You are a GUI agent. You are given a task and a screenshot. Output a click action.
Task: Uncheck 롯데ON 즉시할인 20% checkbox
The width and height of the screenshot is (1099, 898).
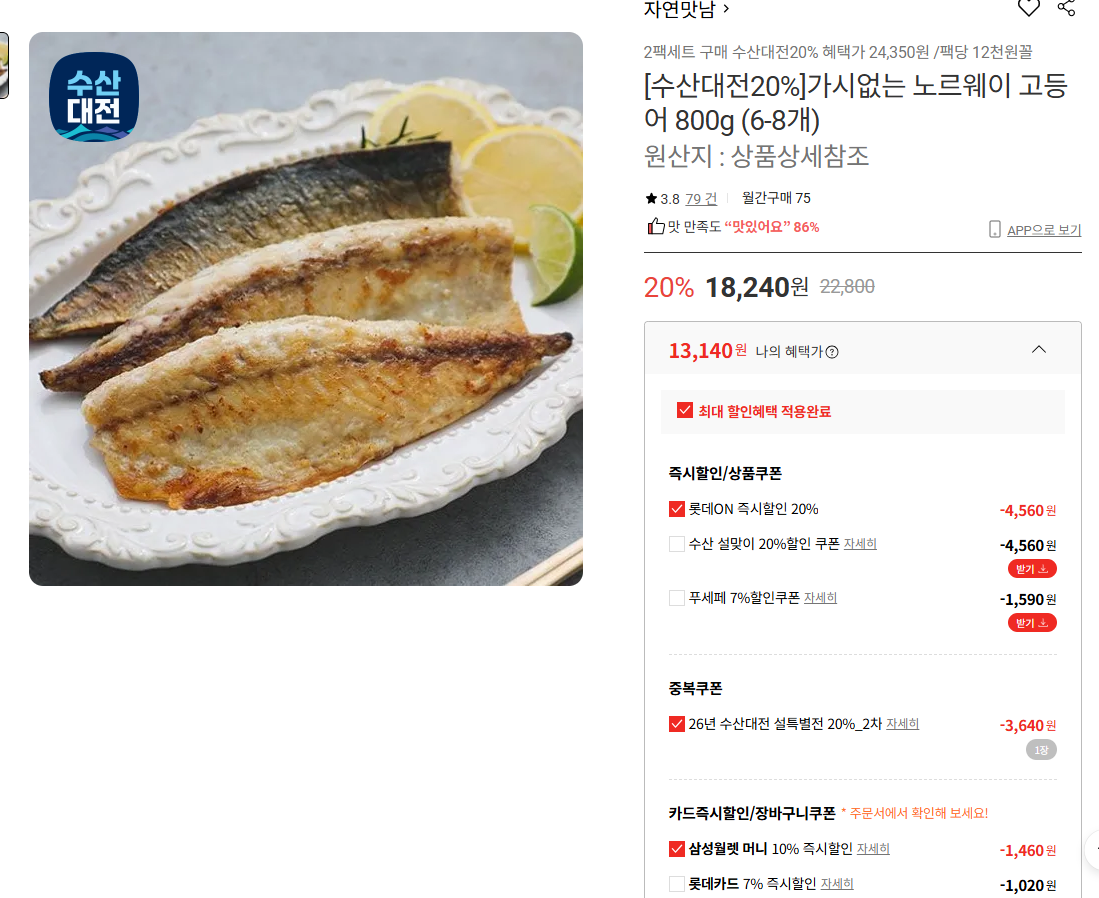coord(676,509)
